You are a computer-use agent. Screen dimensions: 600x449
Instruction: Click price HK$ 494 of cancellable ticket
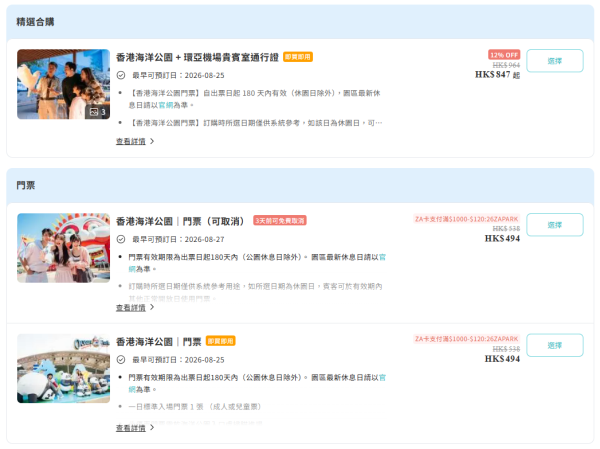click(x=502, y=238)
